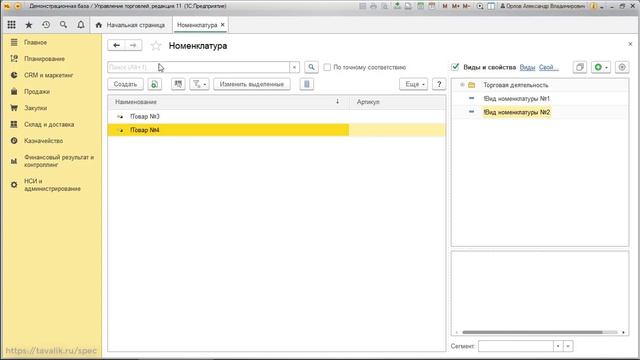Click user Орлов Александр Владимирович

(542, 6)
